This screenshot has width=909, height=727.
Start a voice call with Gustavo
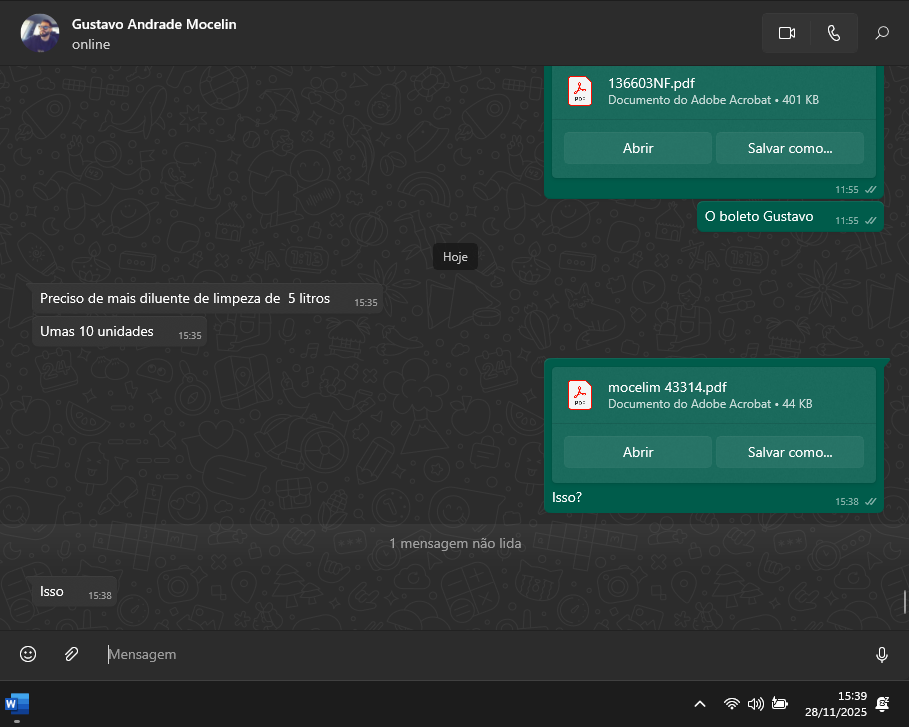[834, 33]
